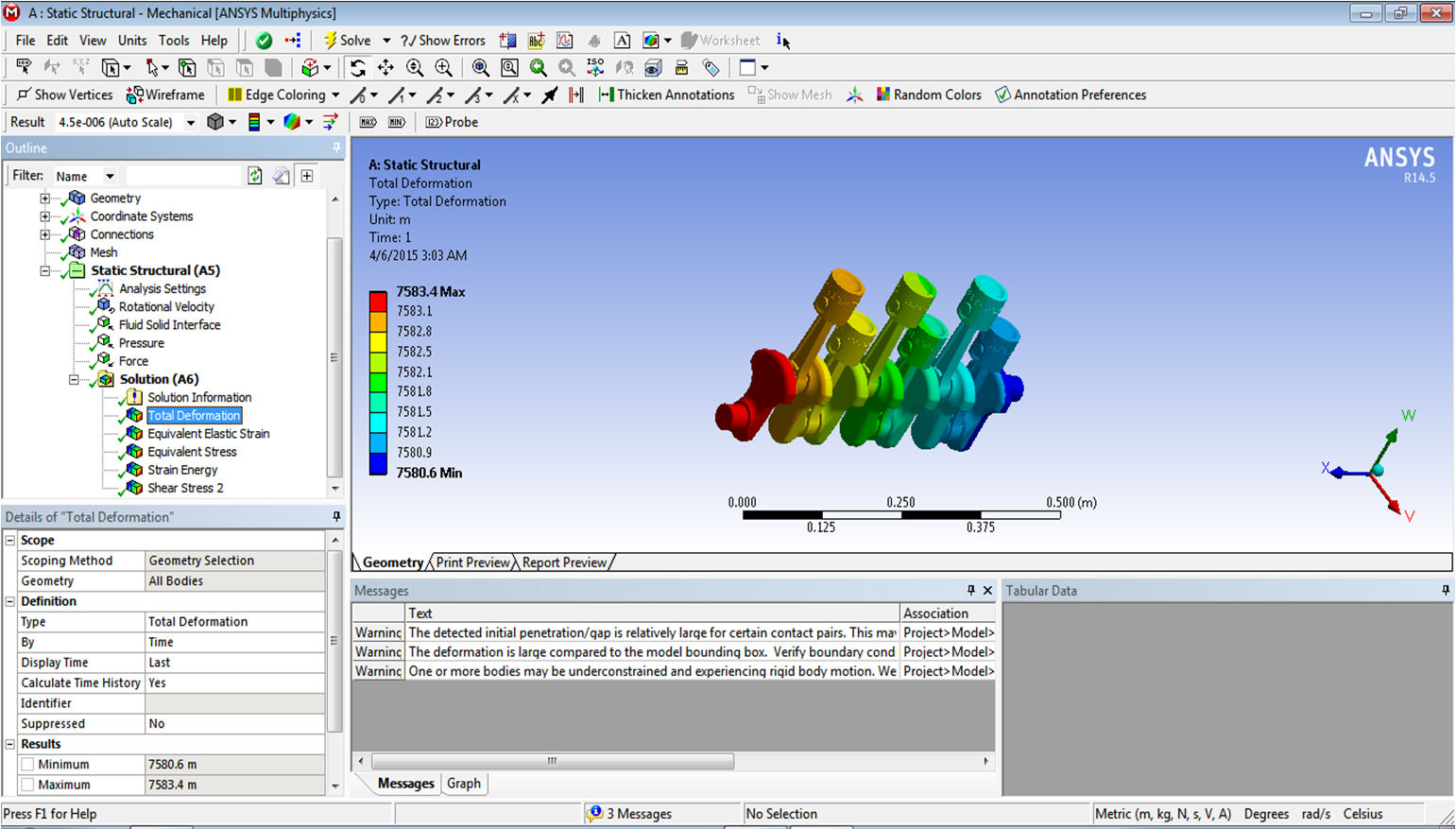Viewport: 1456px width, 829px height.
Task: Open the Edit menu
Action: [x=58, y=41]
